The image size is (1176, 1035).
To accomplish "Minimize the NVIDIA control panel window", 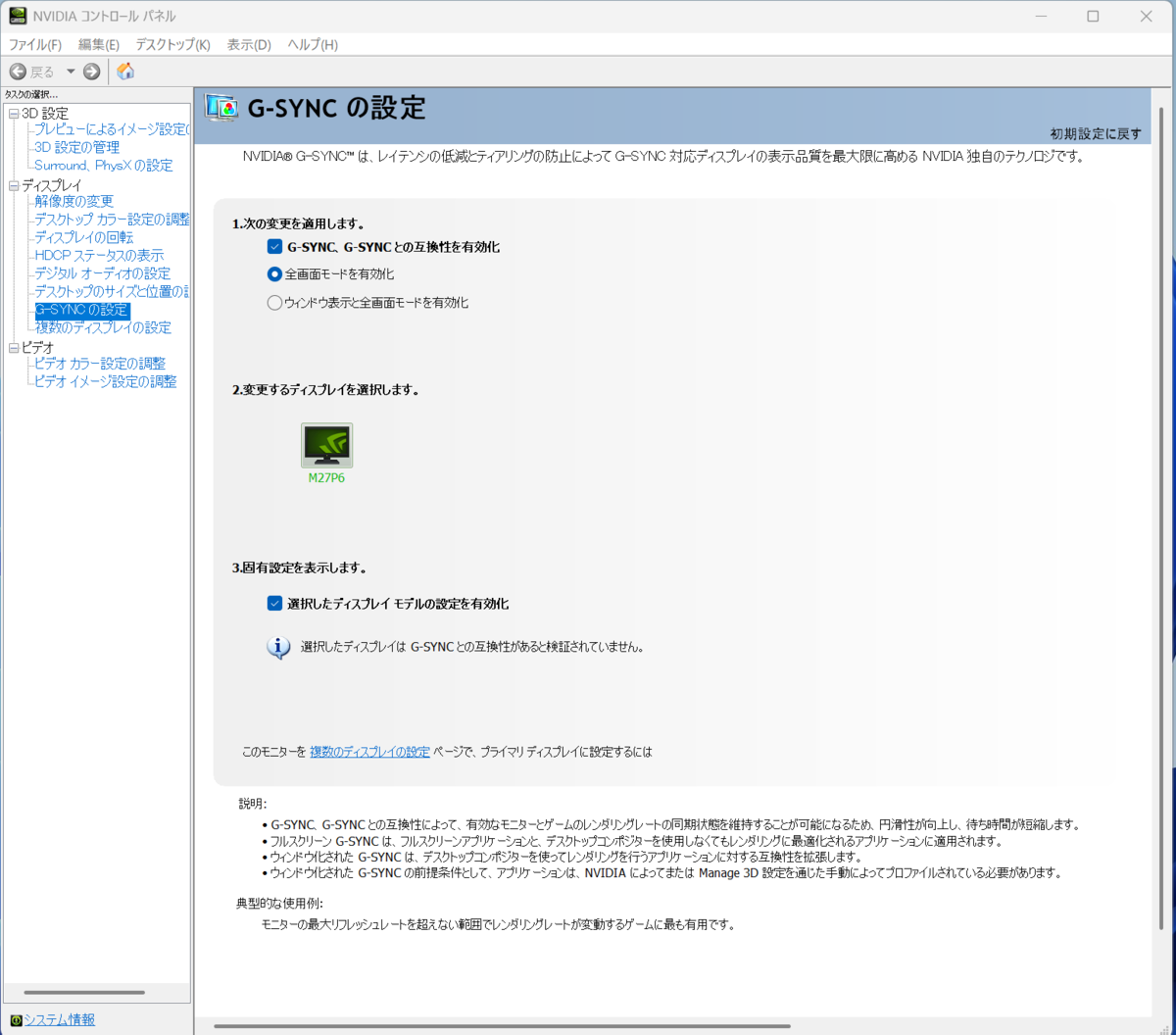I will (1041, 17).
